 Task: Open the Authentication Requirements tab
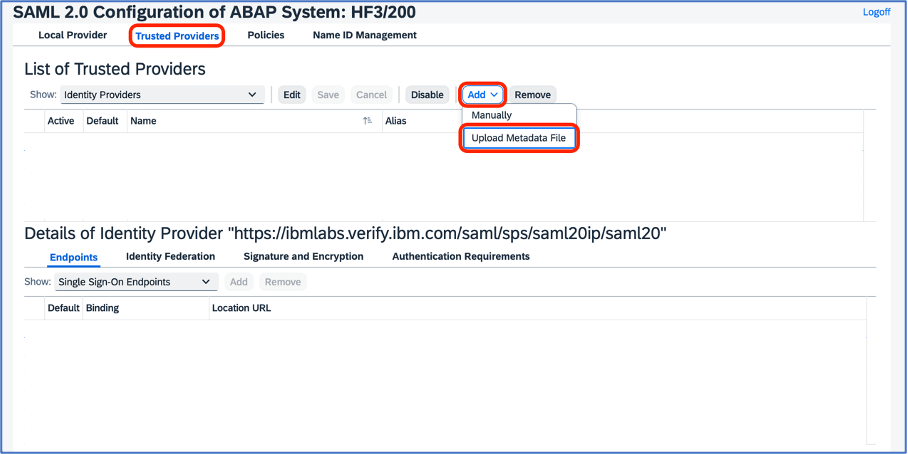click(x=461, y=256)
